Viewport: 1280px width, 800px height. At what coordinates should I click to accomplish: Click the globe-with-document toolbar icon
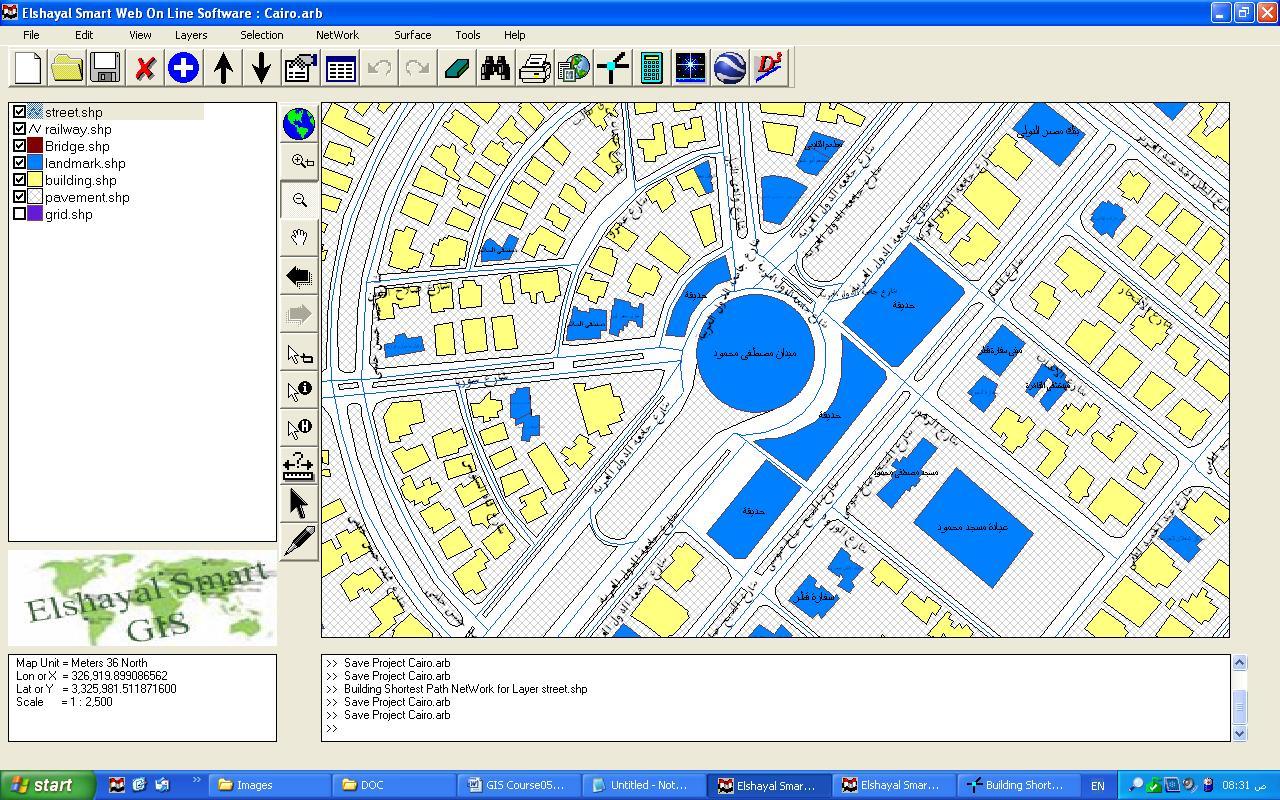point(574,68)
